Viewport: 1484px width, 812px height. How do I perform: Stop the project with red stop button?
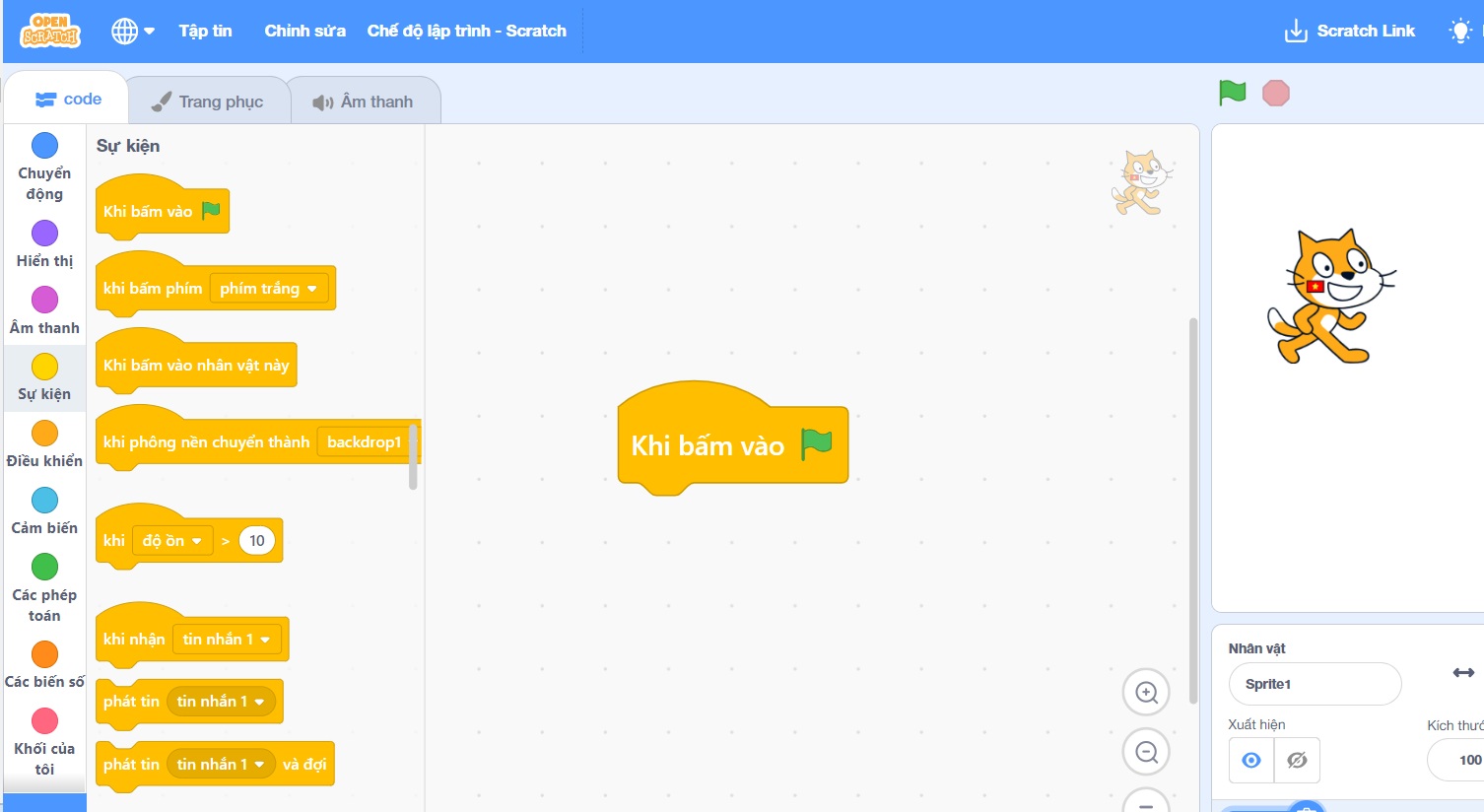click(1276, 93)
